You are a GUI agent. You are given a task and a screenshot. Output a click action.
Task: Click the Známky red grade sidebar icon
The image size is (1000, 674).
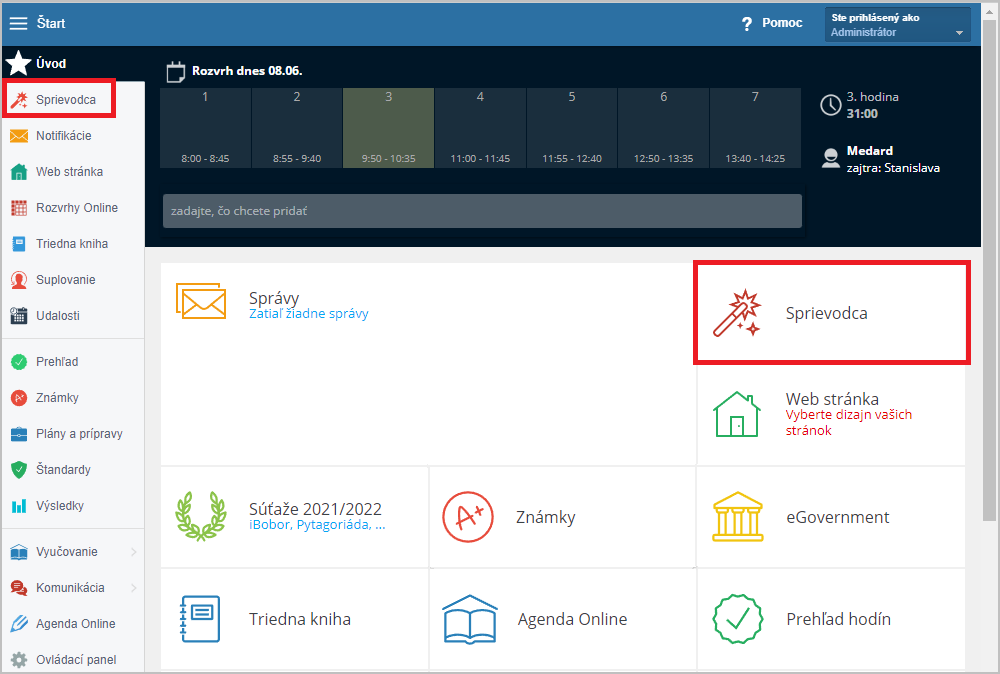click(x=19, y=398)
